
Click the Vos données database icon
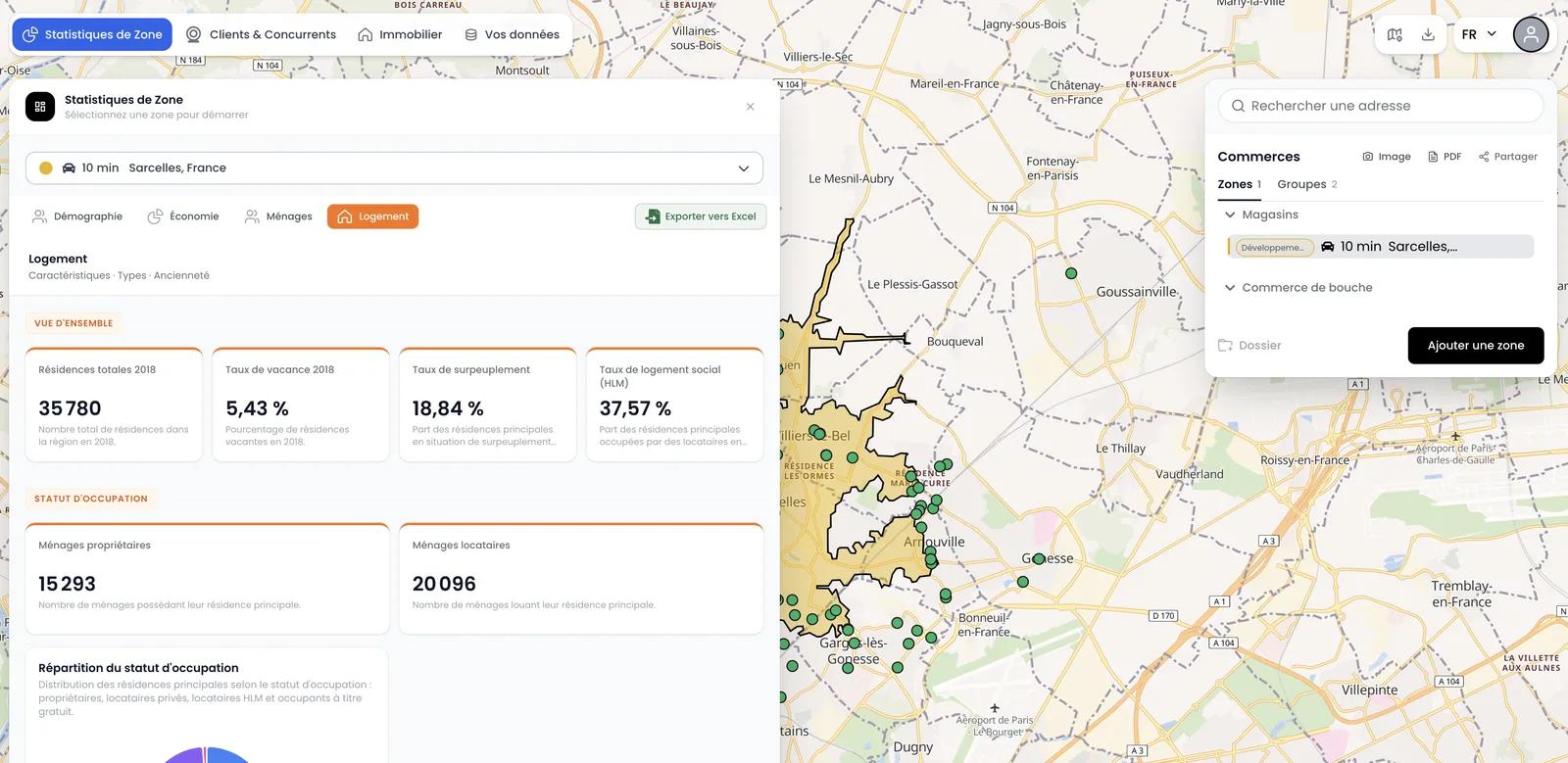click(x=471, y=34)
